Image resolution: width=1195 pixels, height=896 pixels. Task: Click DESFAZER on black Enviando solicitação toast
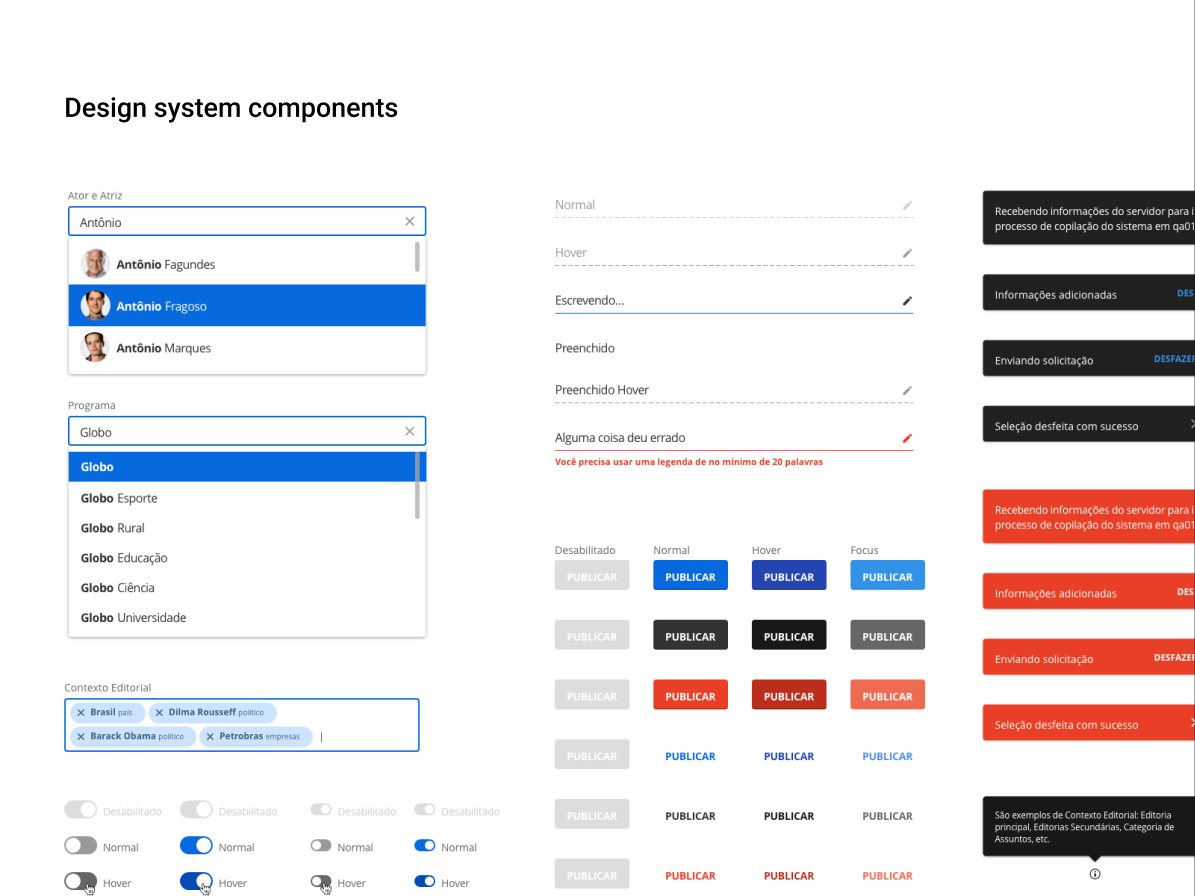(x=1174, y=359)
